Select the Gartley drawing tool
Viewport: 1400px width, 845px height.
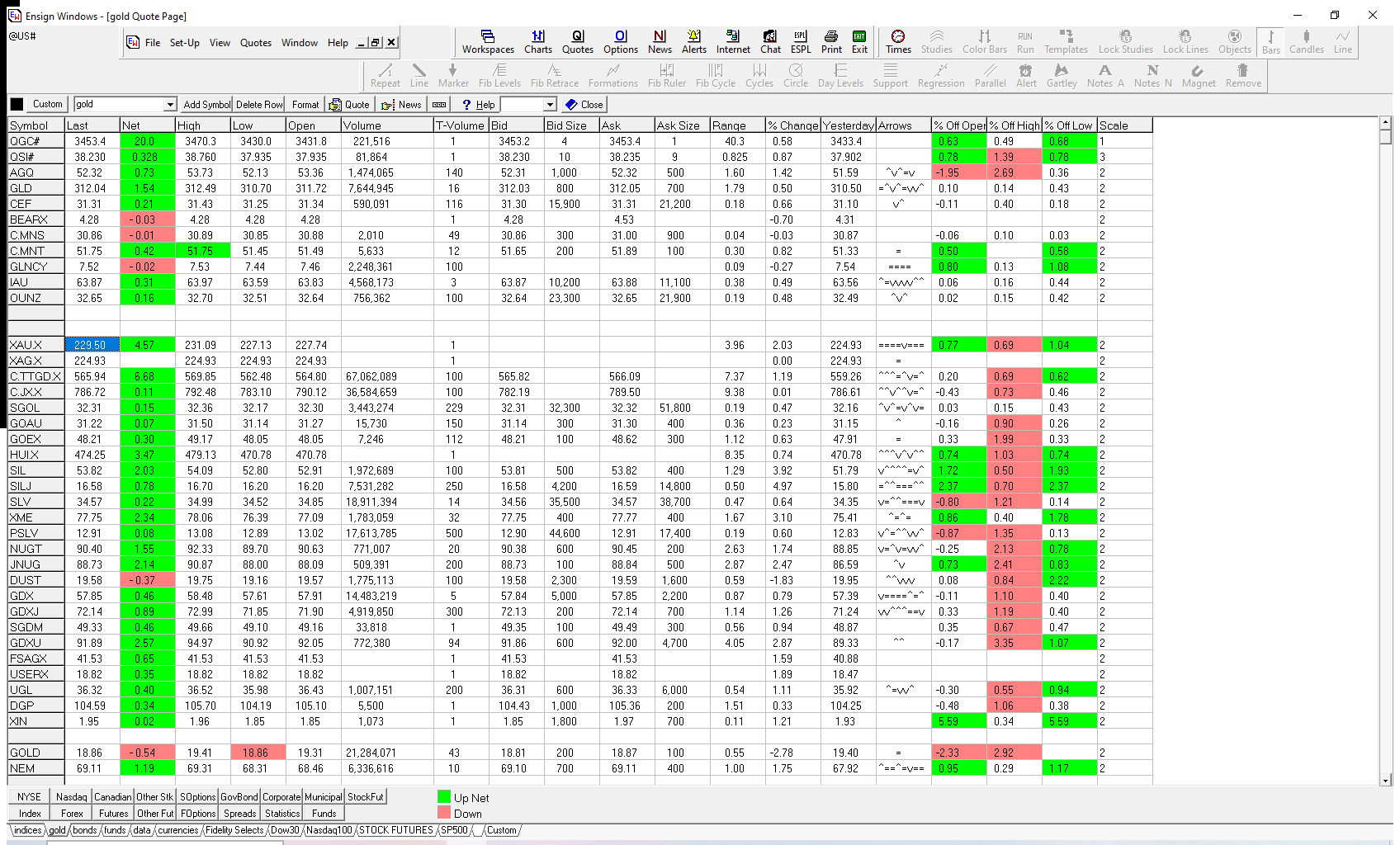tap(1062, 76)
